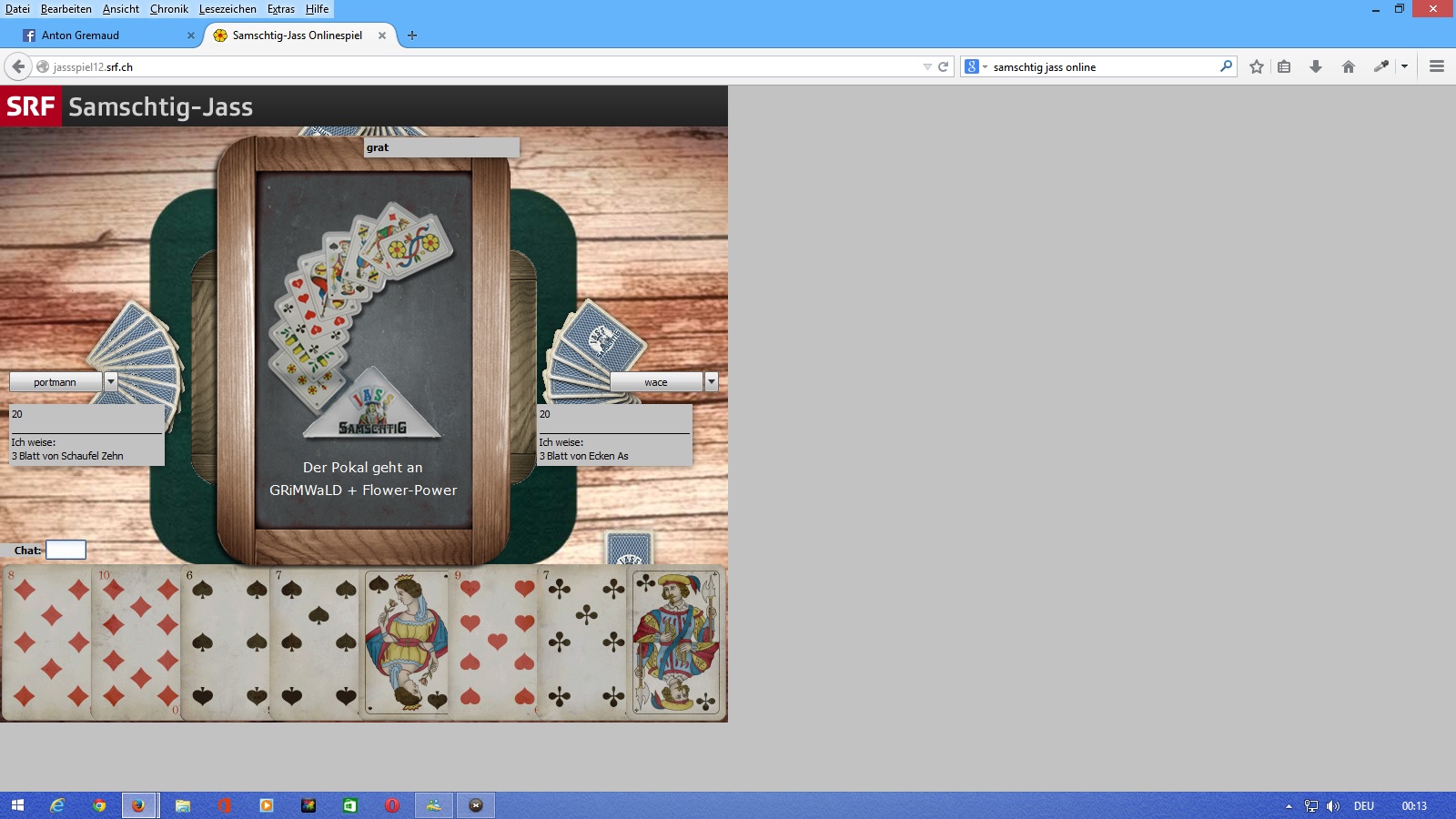Open the Firefox hamburger menu
The width and height of the screenshot is (1456, 819).
(1437, 66)
